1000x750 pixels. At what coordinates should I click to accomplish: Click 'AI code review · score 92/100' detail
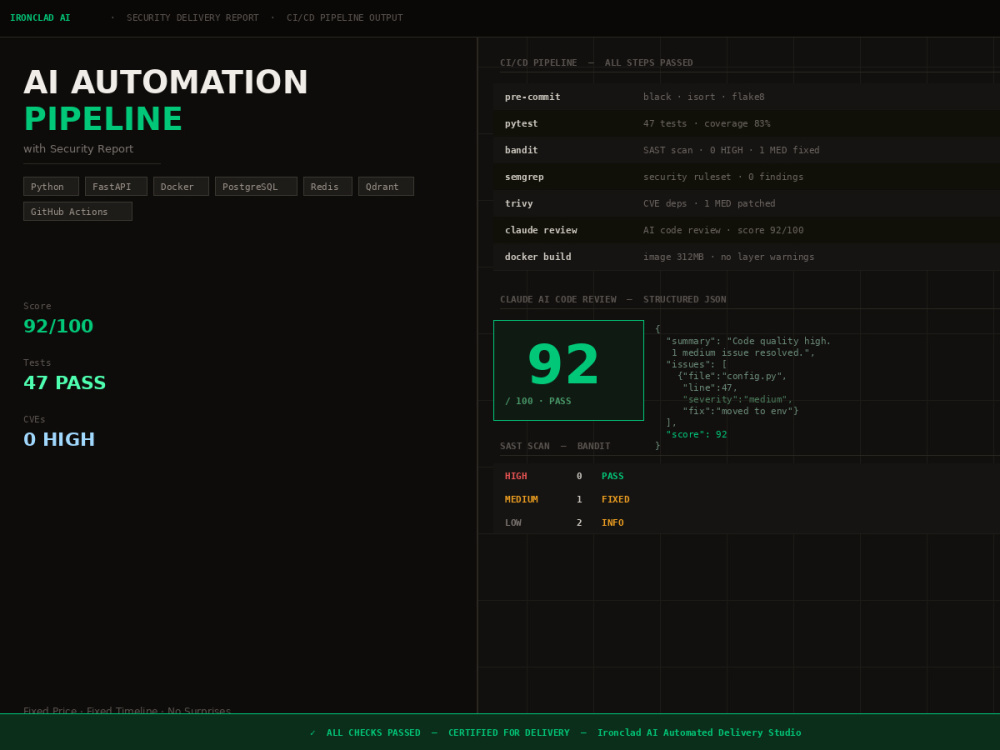click(723, 230)
